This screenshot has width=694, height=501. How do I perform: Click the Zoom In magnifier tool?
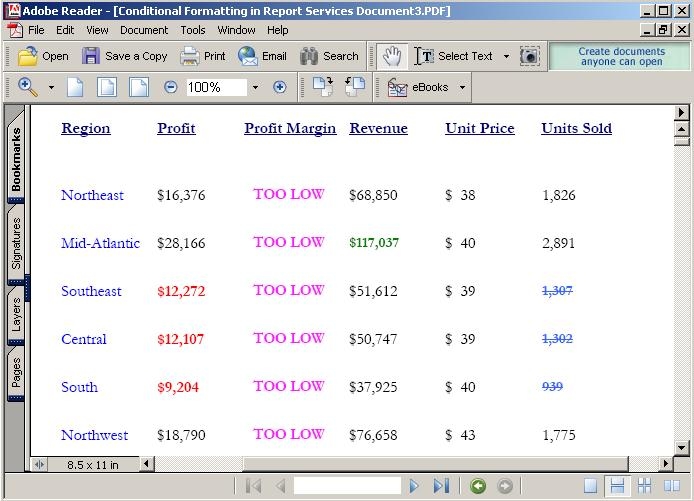(x=27, y=87)
